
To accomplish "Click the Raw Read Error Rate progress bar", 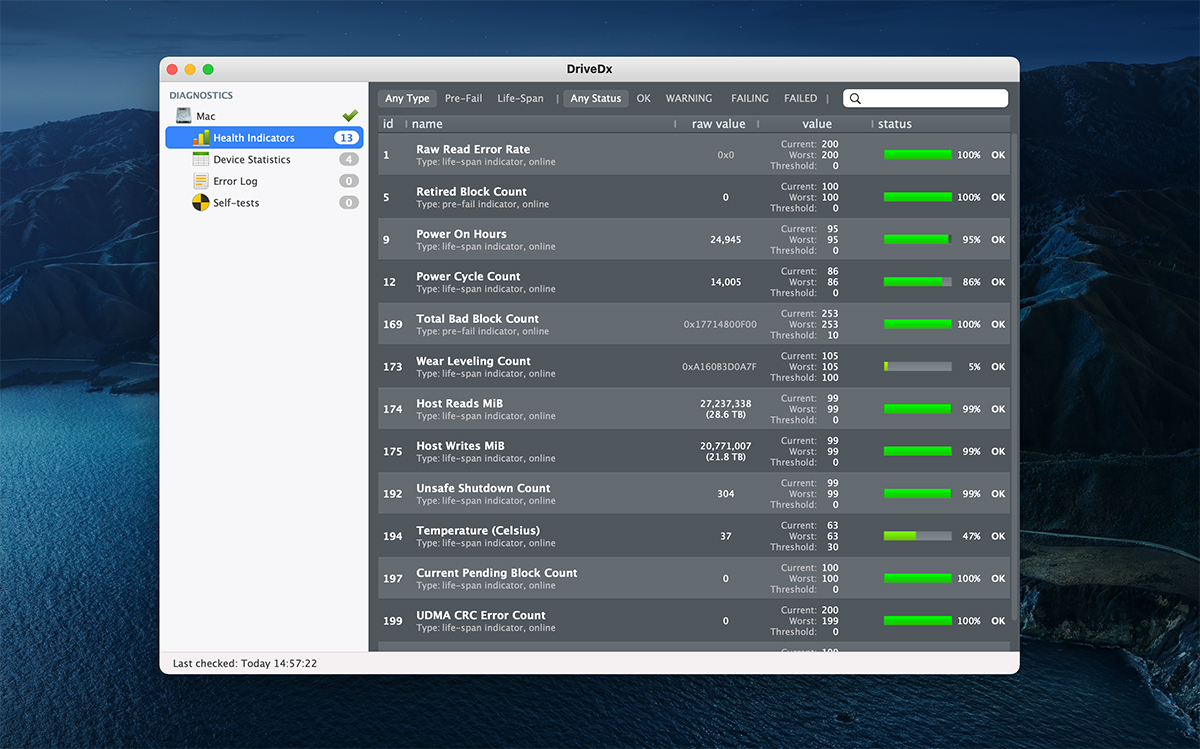I will point(918,155).
